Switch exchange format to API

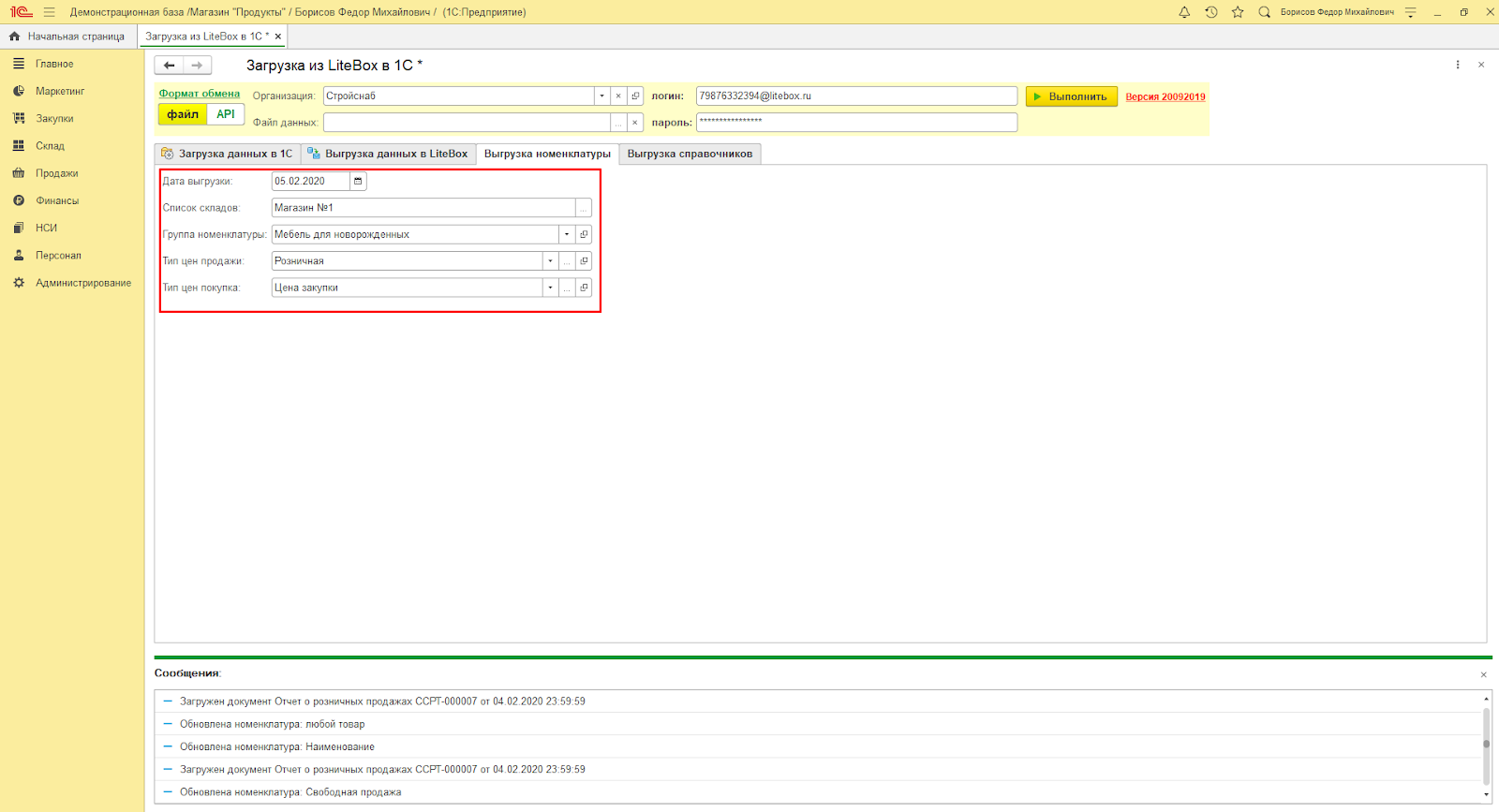click(226, 114)
